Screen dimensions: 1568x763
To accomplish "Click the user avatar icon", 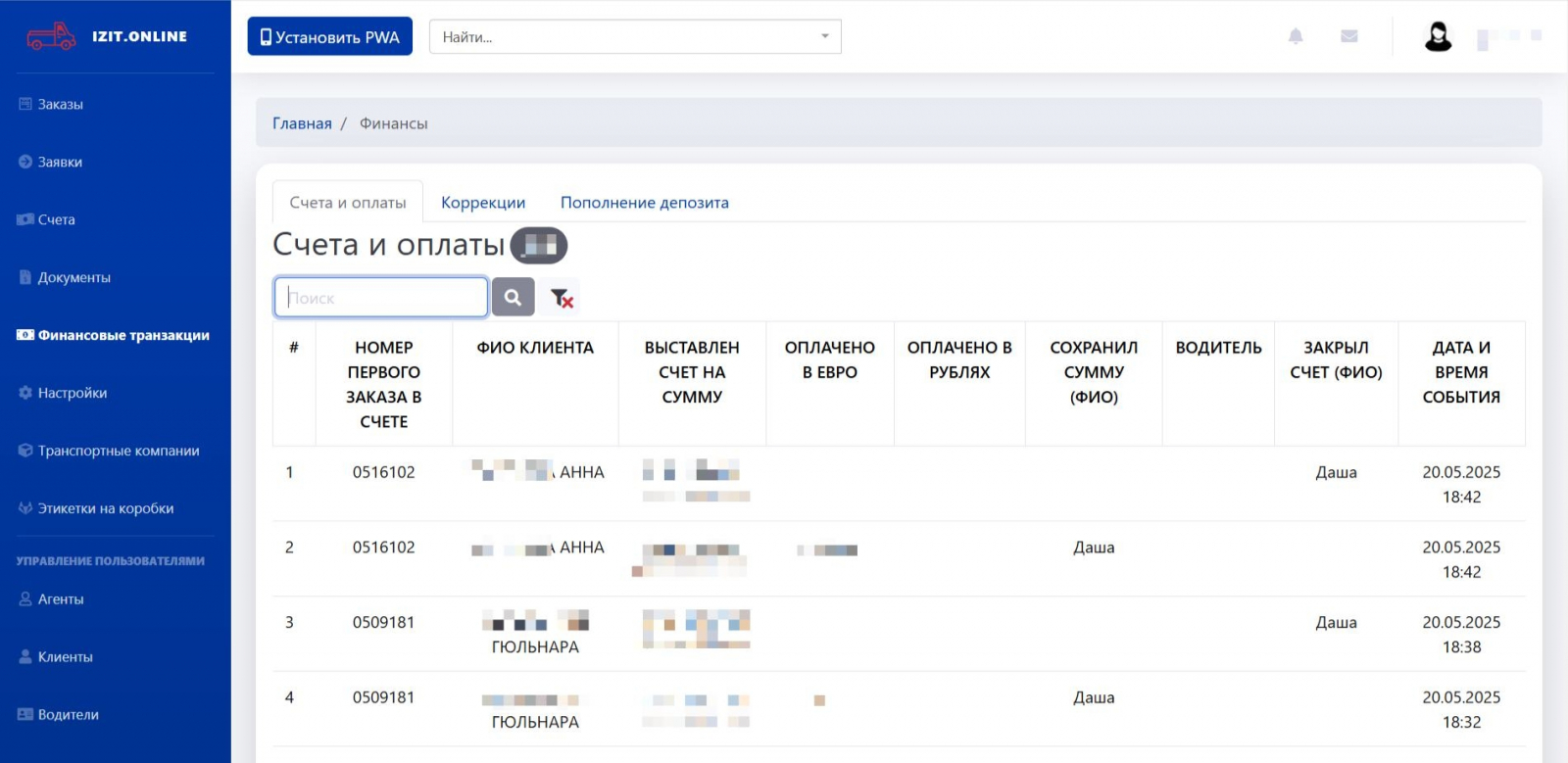I will pos(1438,37).
